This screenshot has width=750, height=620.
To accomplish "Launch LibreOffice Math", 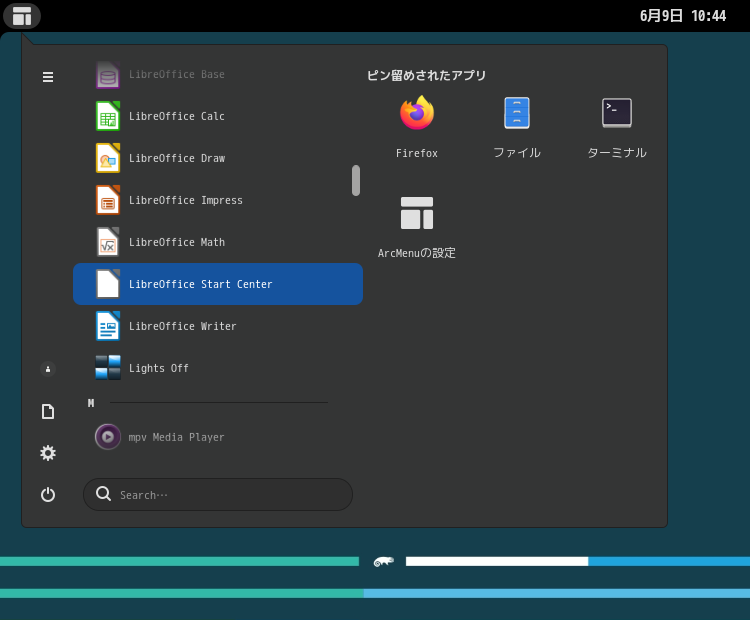I will coord(218,242).
